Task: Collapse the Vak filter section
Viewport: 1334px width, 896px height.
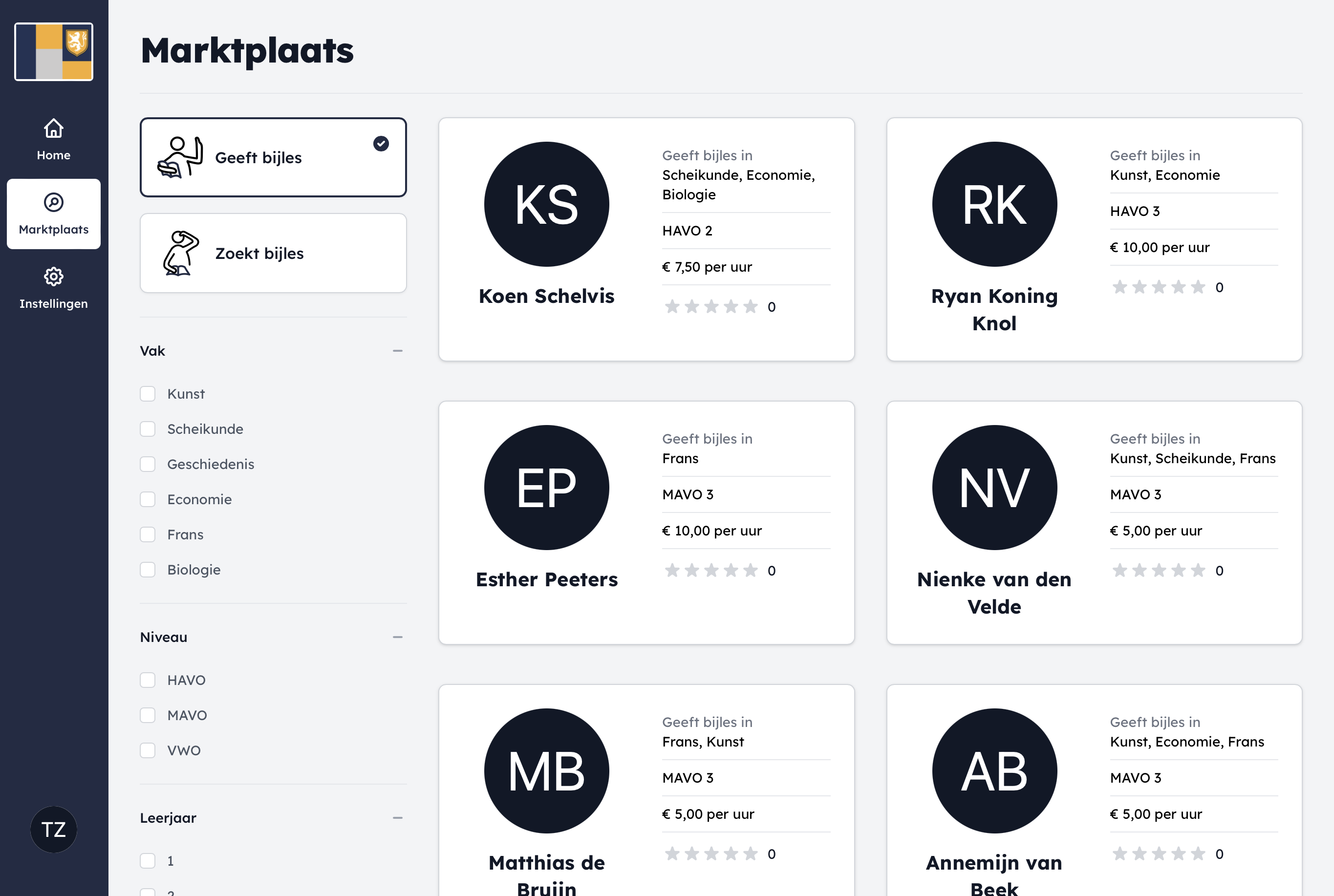Action: 398,350
